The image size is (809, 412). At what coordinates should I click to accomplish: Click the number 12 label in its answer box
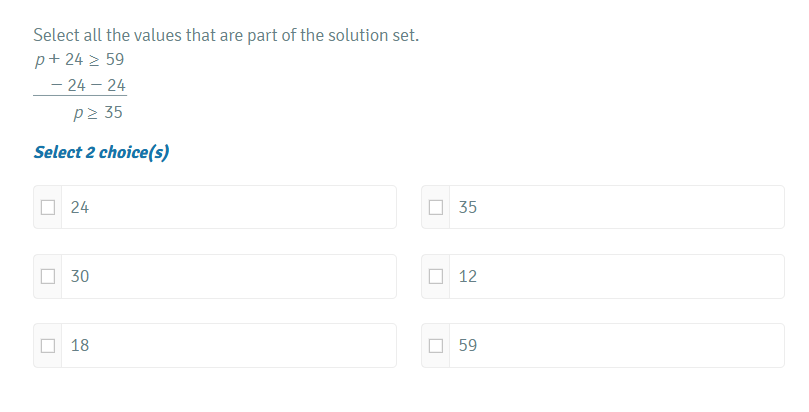point(468,277)
